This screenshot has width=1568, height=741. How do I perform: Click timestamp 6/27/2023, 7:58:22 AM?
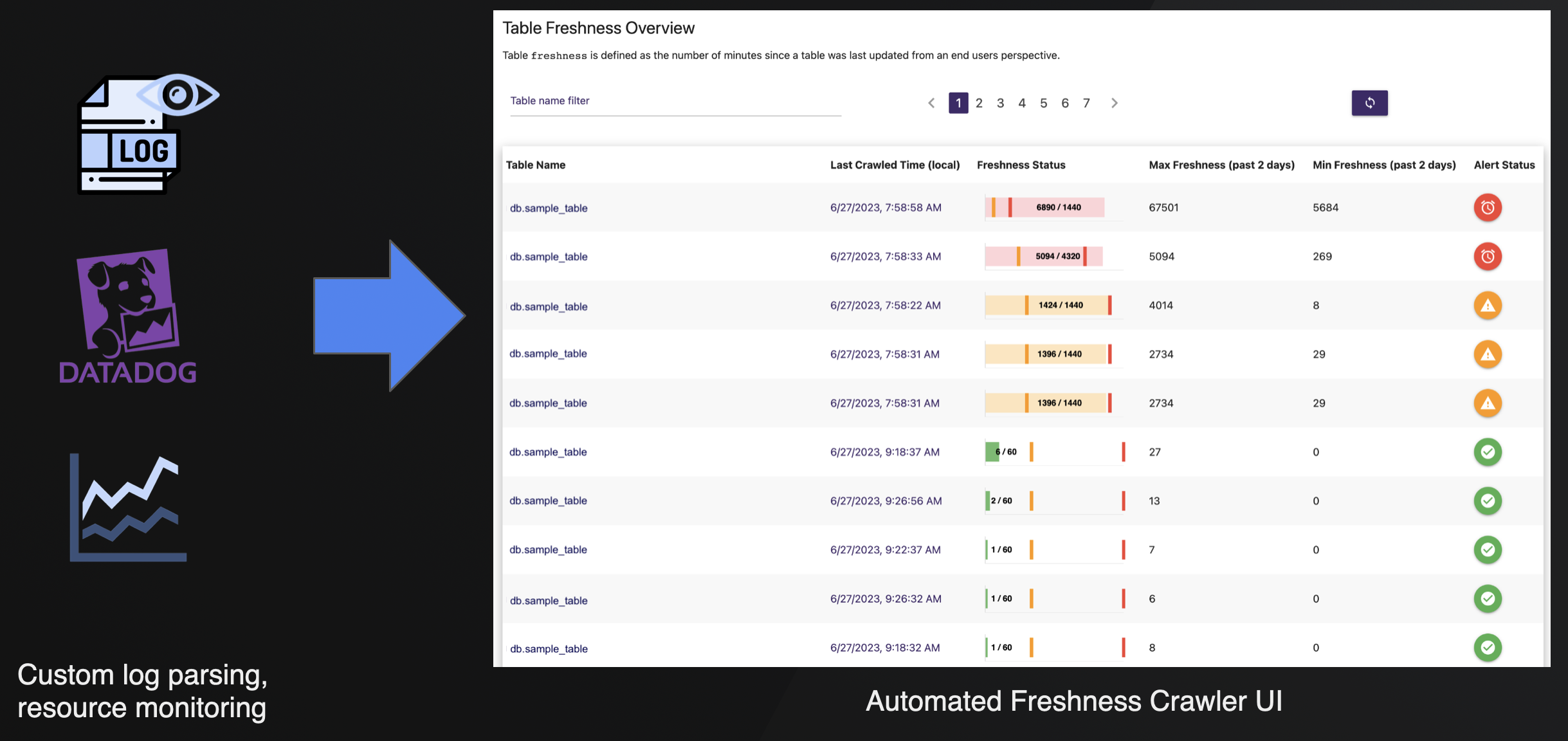886,306
